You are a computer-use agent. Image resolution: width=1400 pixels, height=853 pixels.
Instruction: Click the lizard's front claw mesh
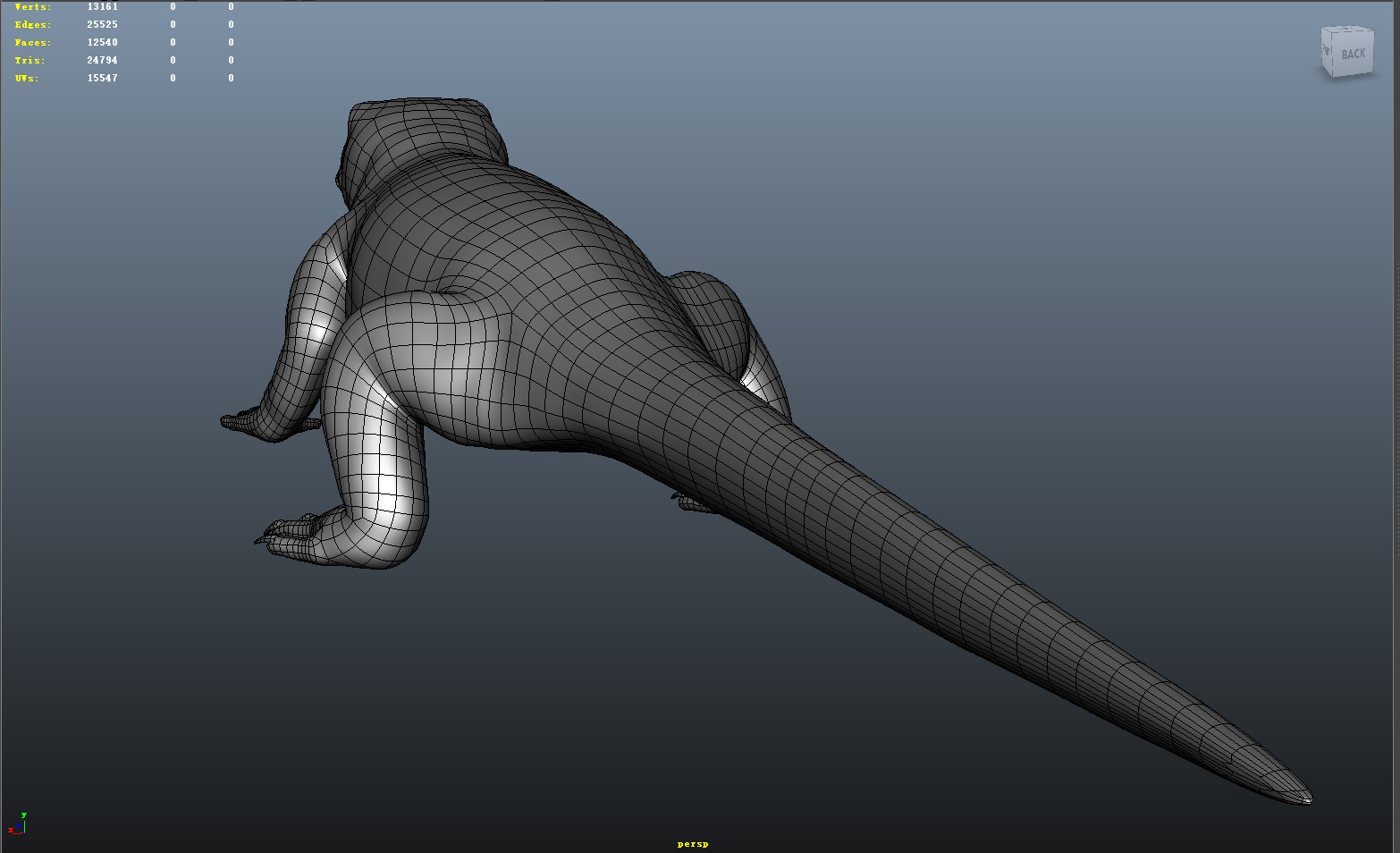(241, 420)
